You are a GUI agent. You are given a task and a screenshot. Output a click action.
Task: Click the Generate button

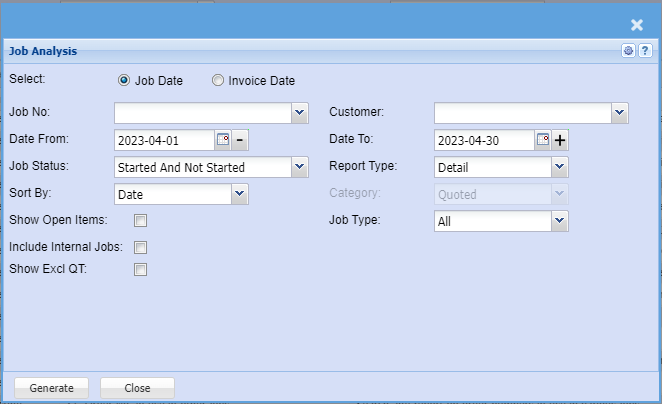point(51,388)
